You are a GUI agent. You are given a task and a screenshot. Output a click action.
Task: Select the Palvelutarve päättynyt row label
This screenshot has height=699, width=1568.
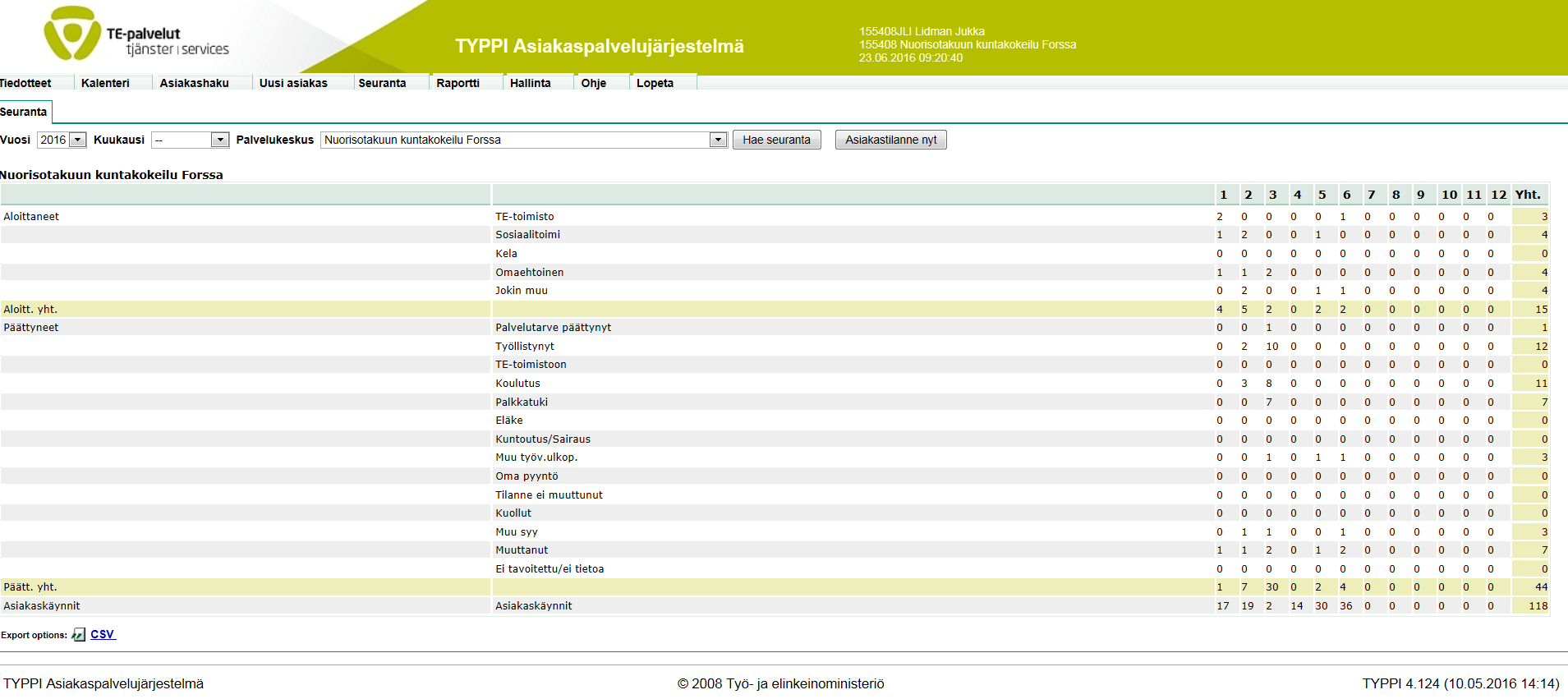pyautogui.click(x=553, y=328)
